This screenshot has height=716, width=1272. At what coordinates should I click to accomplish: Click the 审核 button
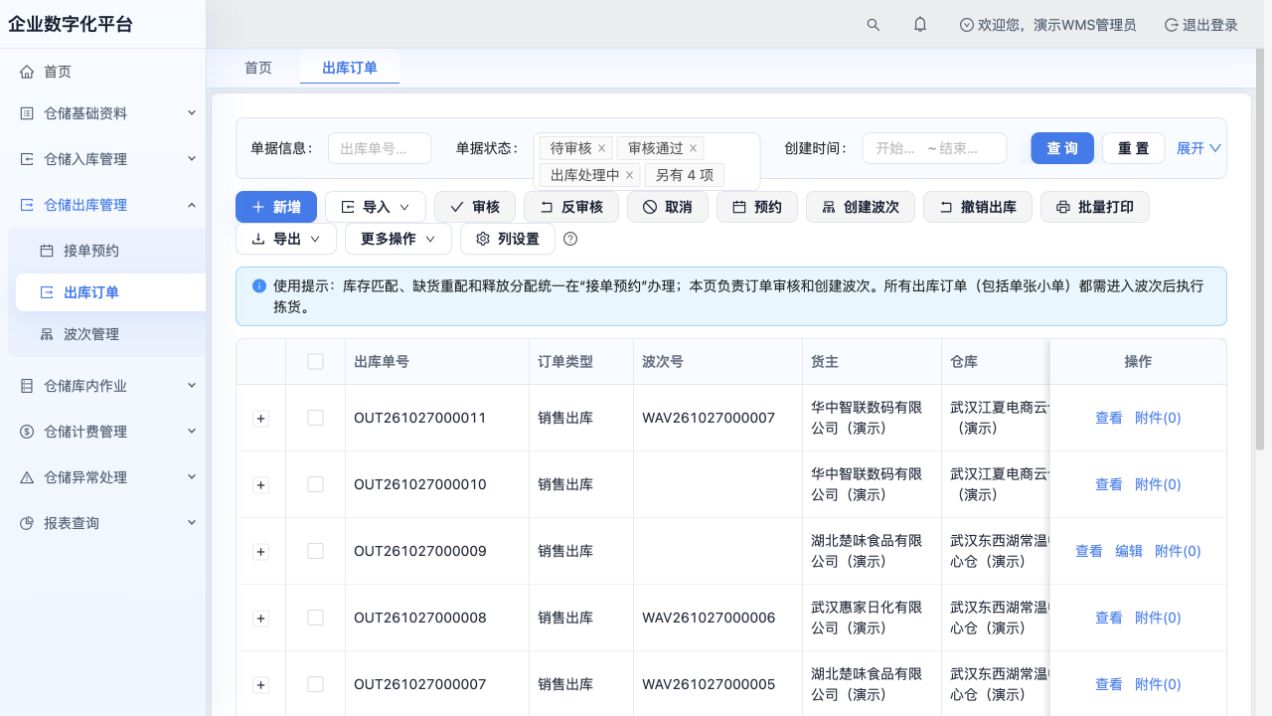pos(475,207)
